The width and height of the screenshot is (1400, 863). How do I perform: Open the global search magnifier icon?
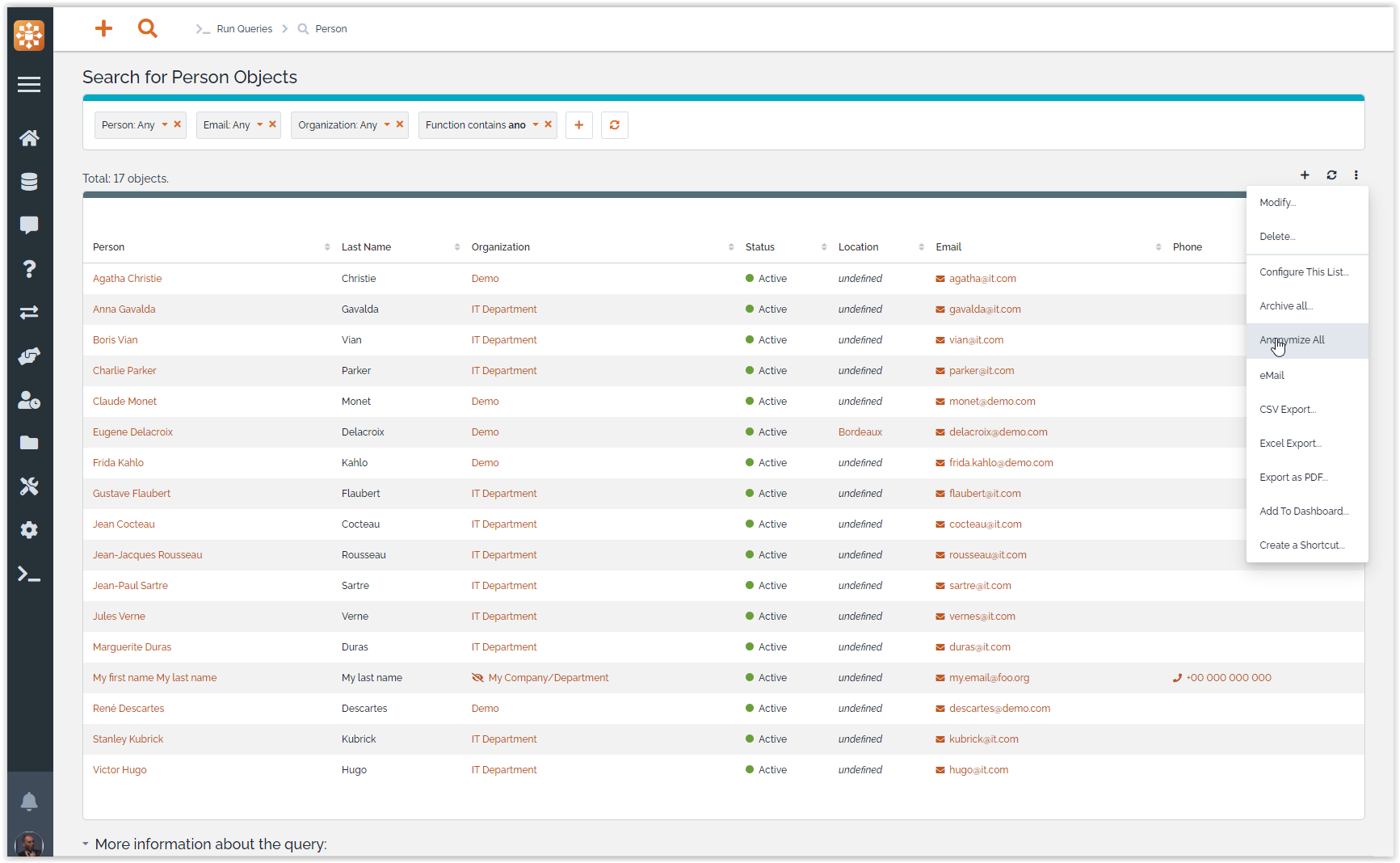click(147, 29)
